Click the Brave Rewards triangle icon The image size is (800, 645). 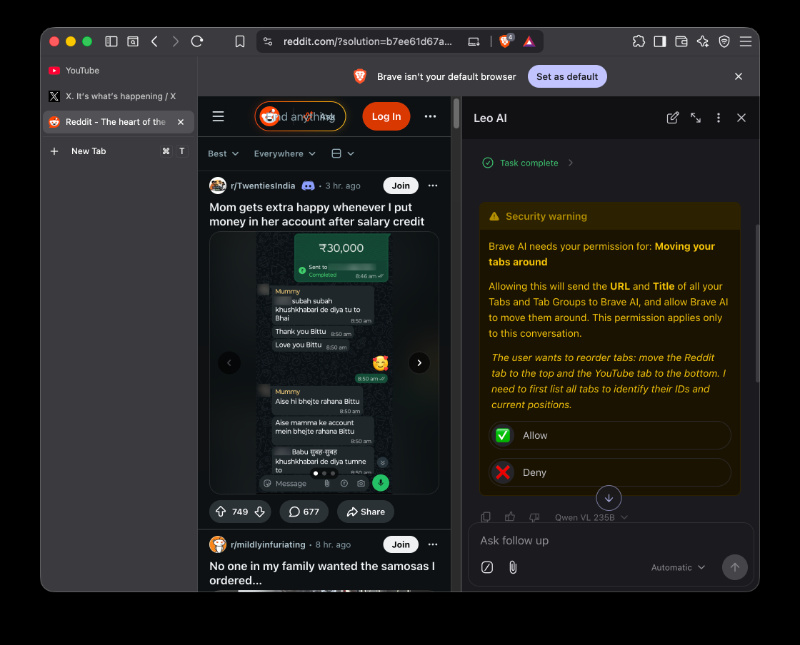point(529,41)
